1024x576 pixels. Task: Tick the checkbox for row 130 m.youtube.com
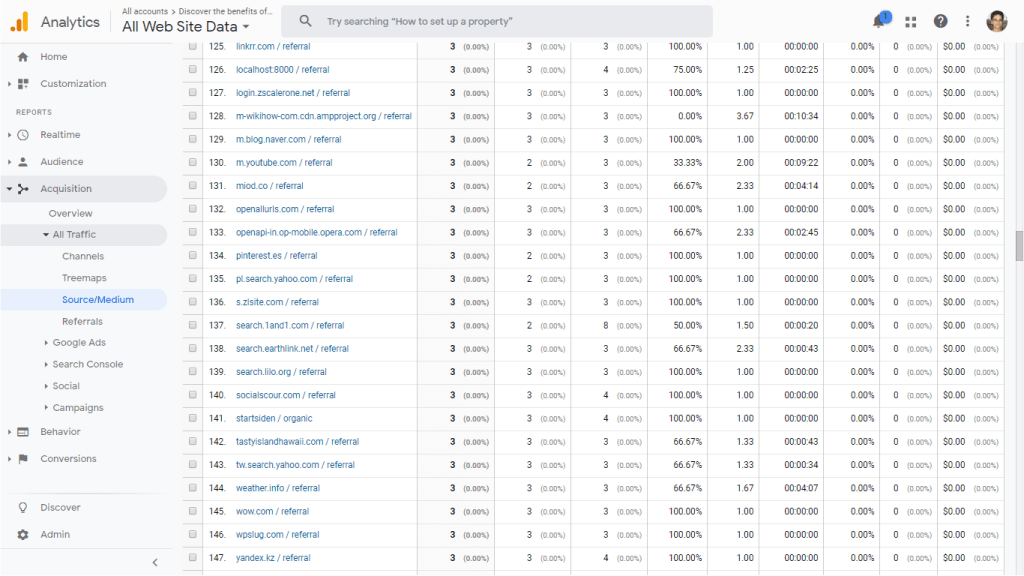193,162
